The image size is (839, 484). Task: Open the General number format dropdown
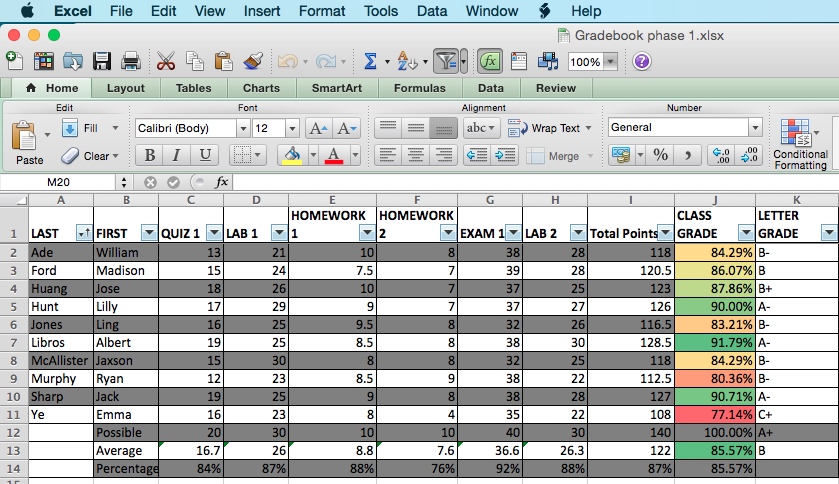tap(755, 127)
